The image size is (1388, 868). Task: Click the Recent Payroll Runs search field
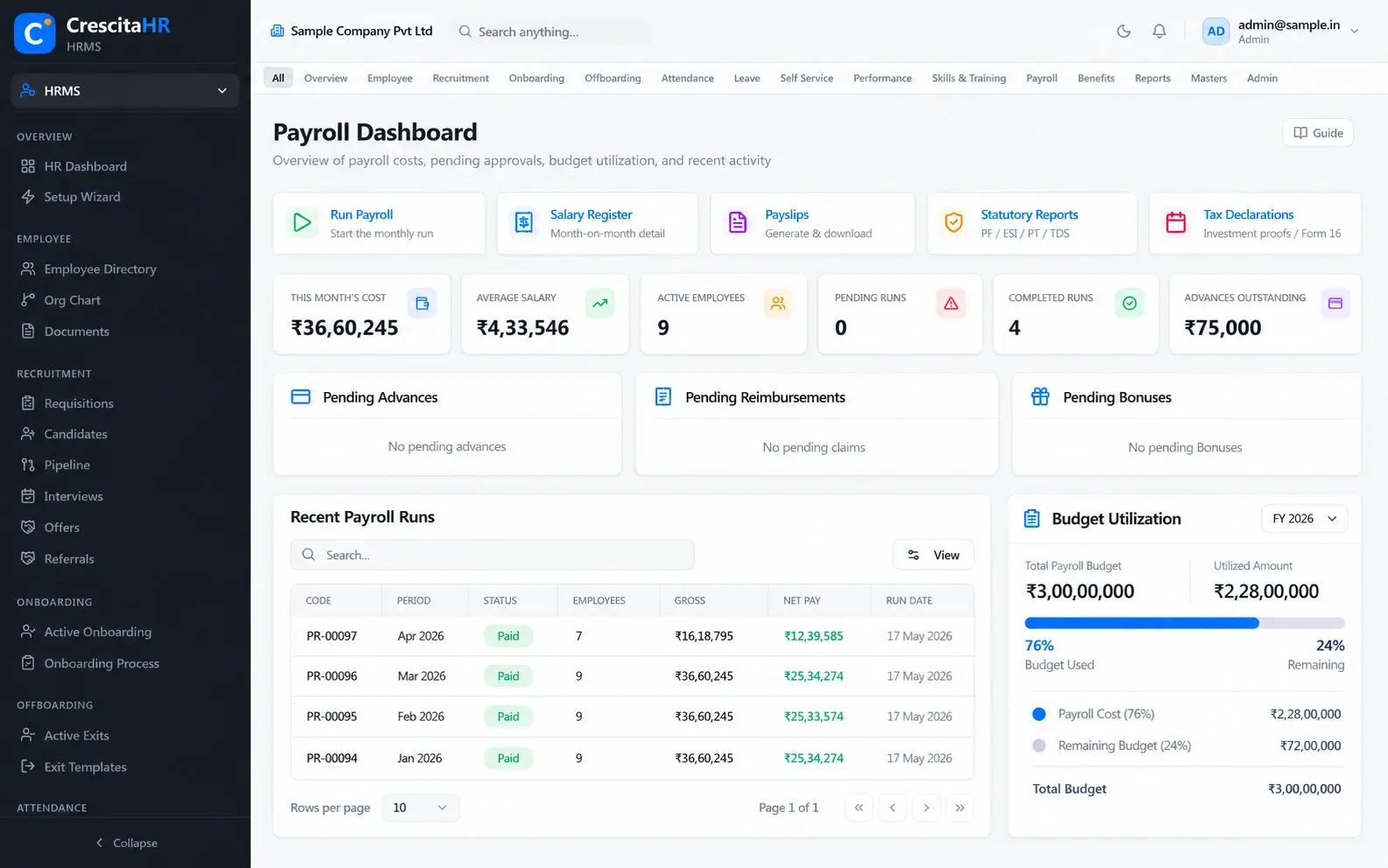pyautogui.click(x=492, y=555)
